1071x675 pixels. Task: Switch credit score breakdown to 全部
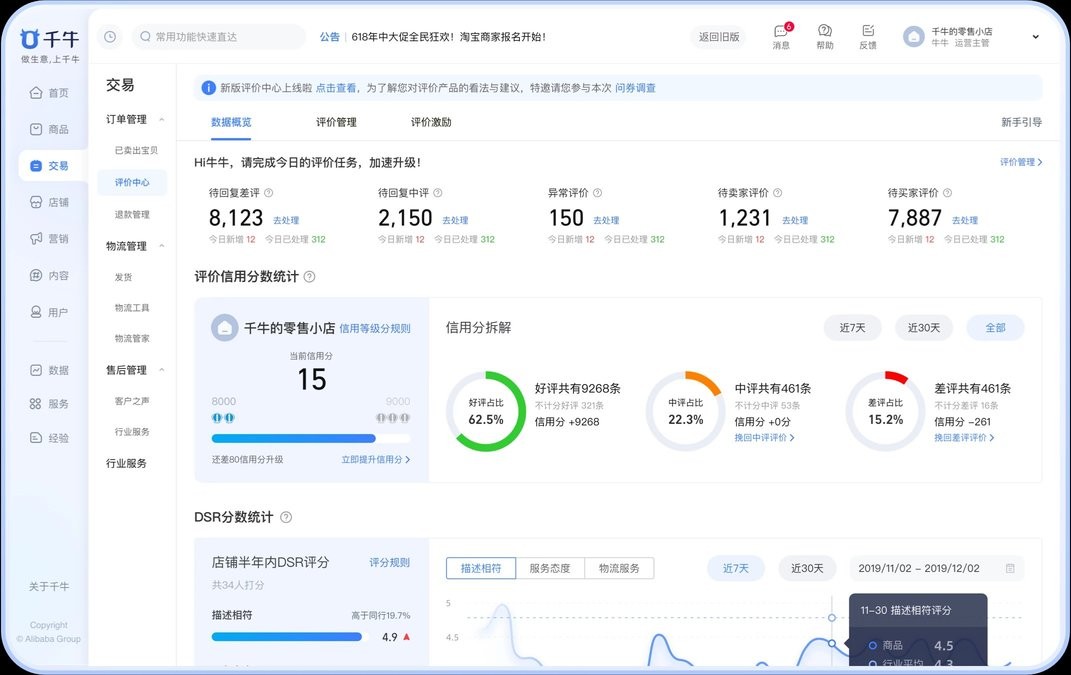pos(994,327)
